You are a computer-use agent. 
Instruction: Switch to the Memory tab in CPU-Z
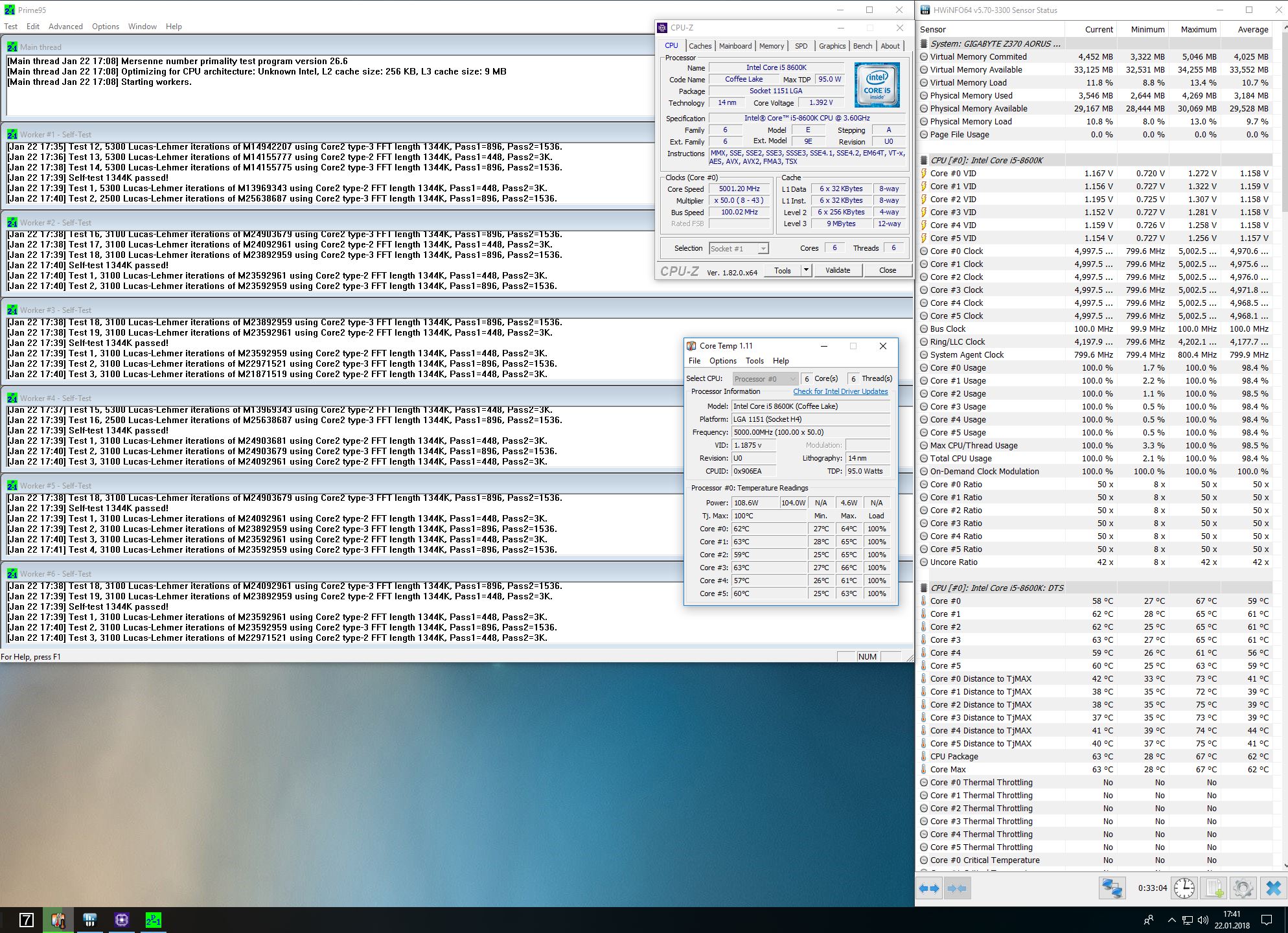click(772, 46)
